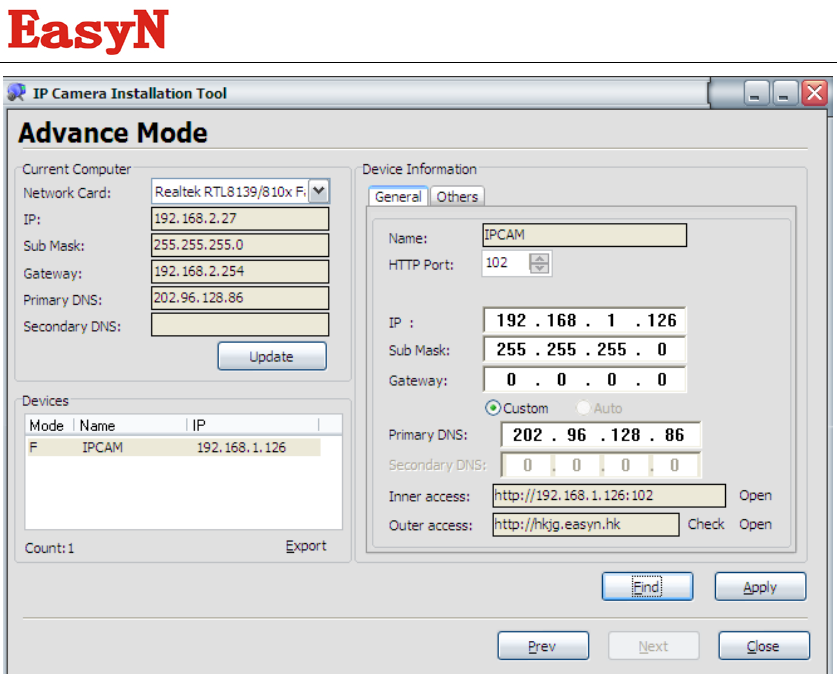Image resolution: width=837 pixels, height=674 pixels.
Task: Open the Inner access link
Action: coord(755,495)
